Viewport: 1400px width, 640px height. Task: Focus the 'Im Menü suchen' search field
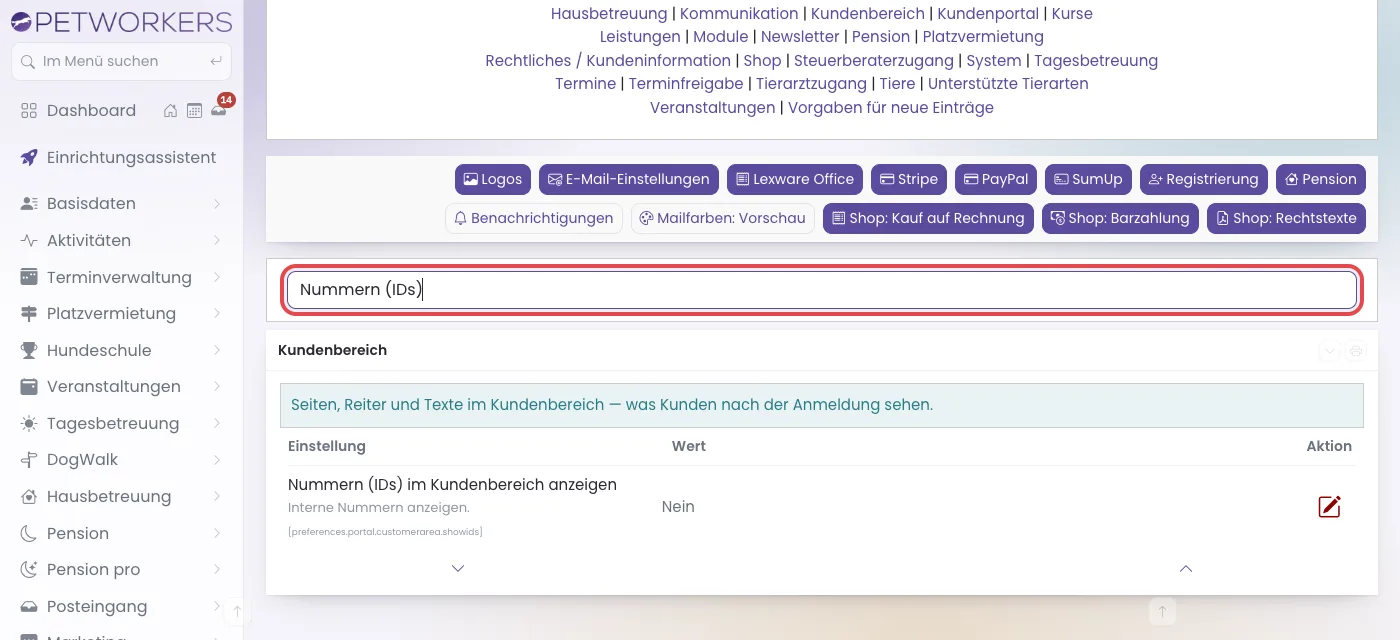click(121, 61)
